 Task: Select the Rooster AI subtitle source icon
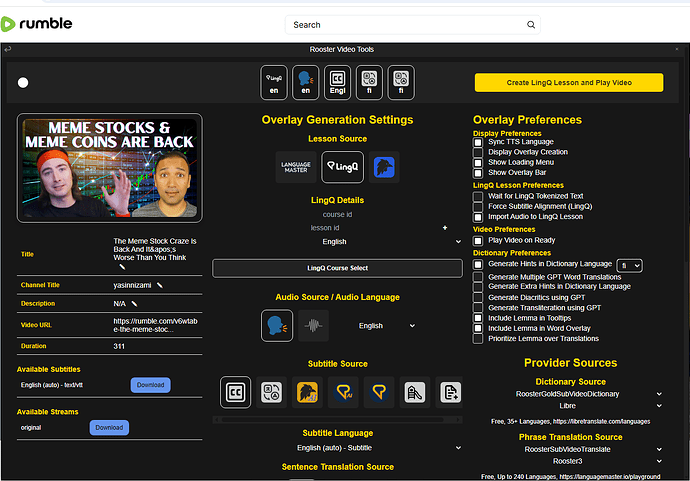307,392
